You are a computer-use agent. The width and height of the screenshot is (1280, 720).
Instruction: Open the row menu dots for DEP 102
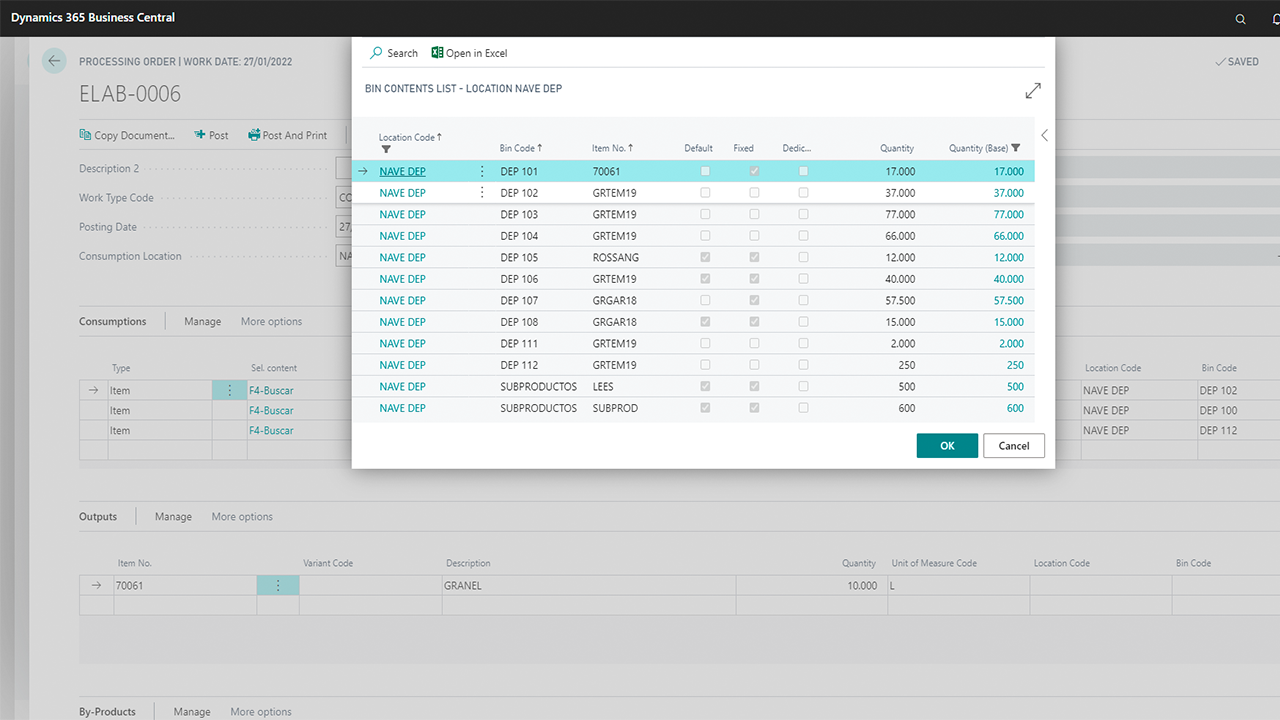point(482,193)
